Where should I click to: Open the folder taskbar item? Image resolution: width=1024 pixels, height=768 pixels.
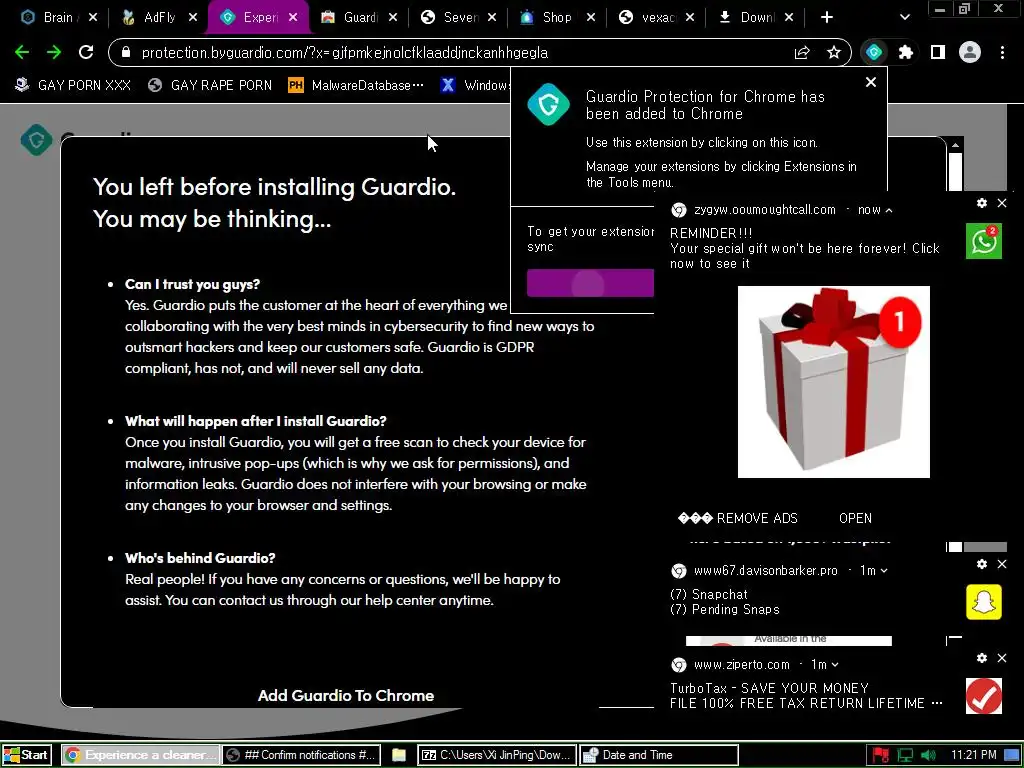tap(398, 755)
